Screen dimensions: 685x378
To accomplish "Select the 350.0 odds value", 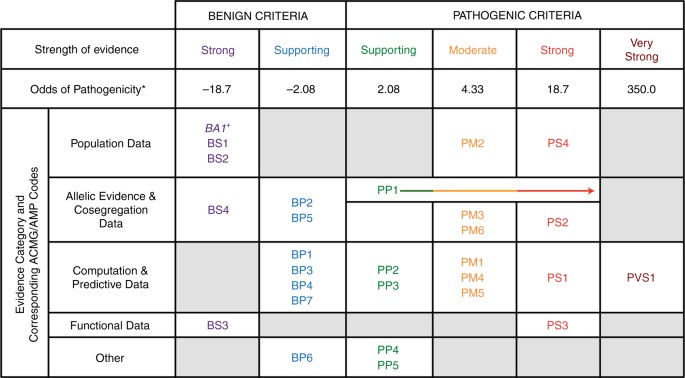I will pyautogui.click(x=642, y=89).
